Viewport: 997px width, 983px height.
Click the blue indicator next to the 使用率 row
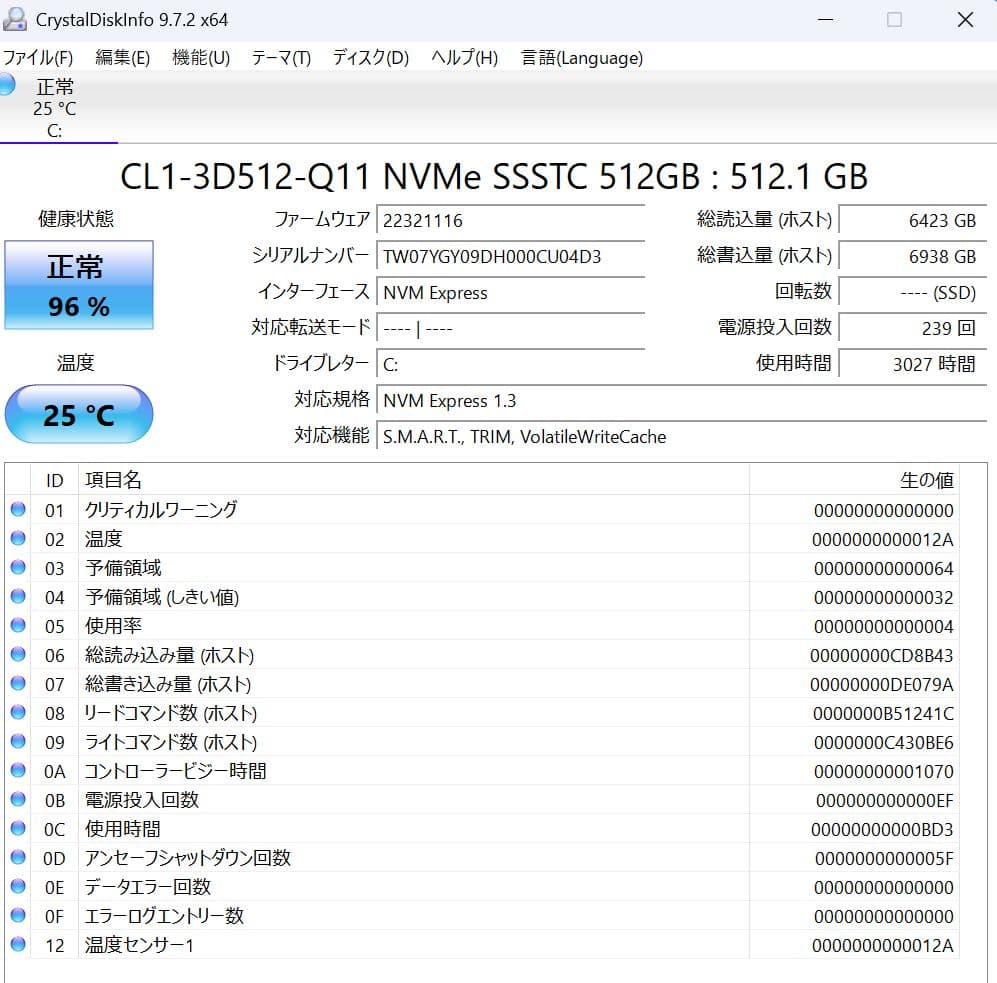(19, 626)
